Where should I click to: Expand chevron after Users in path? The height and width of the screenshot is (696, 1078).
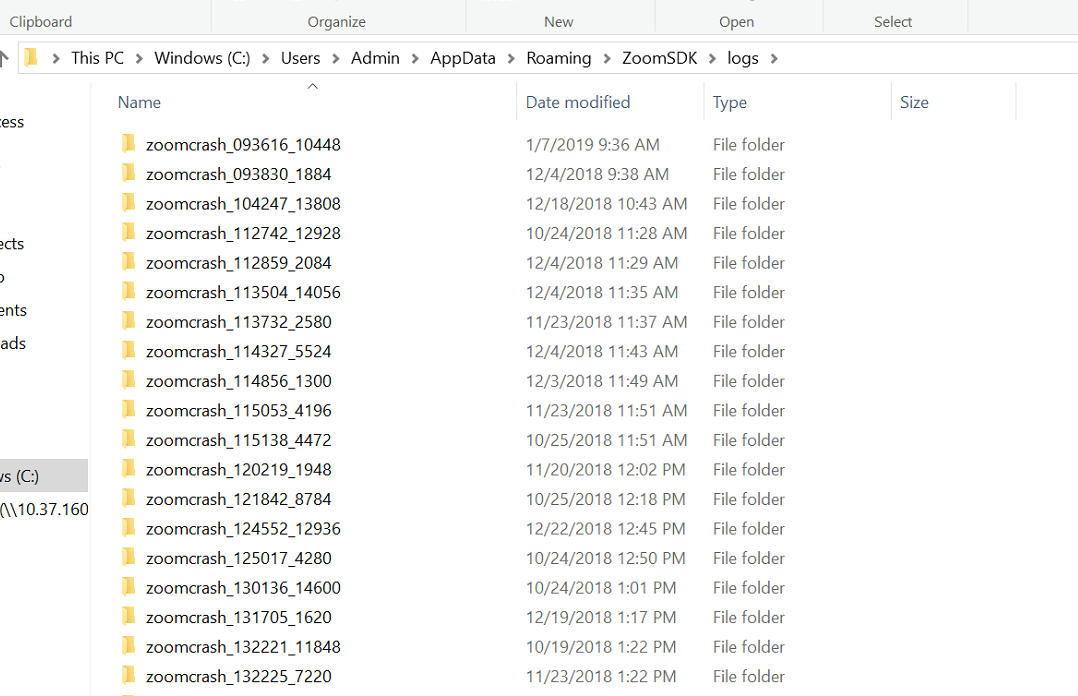[x=336, y=59]
